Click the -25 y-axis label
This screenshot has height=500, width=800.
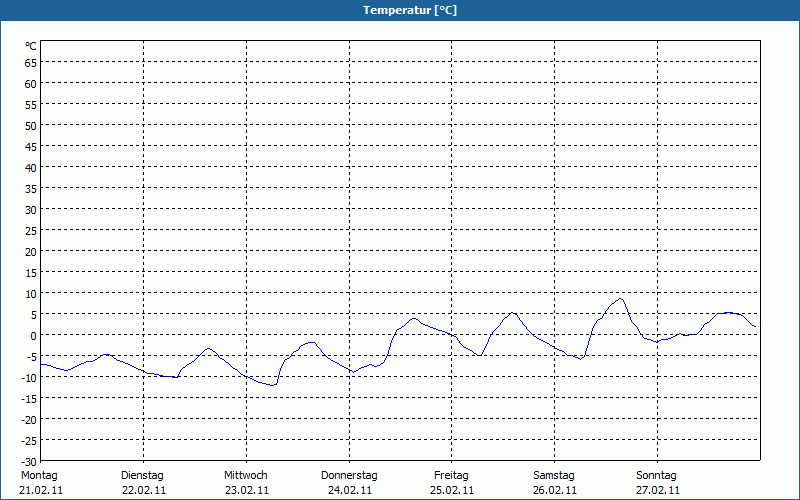[x=29, y=440]
